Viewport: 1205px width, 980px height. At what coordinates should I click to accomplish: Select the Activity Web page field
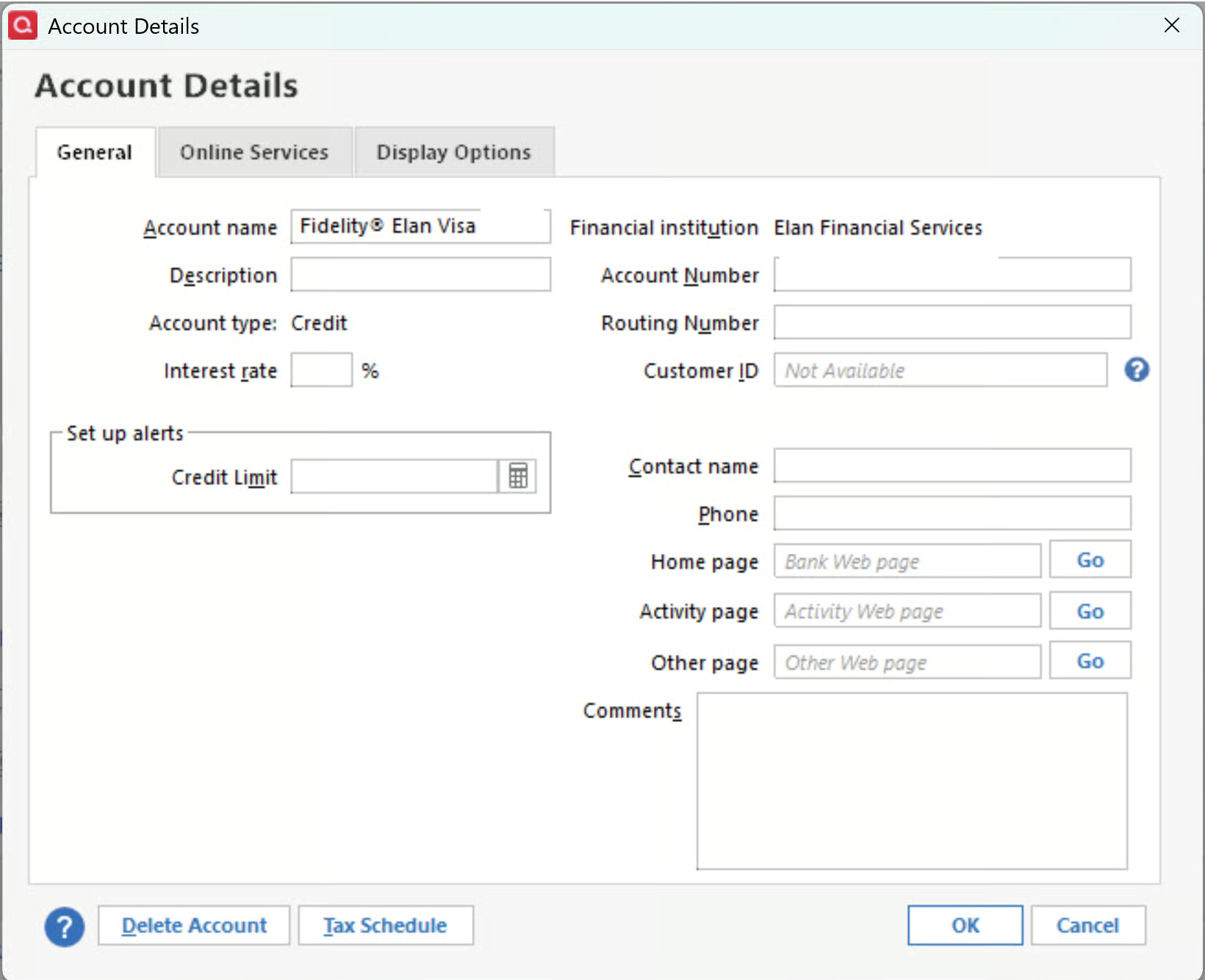point(907,611)
